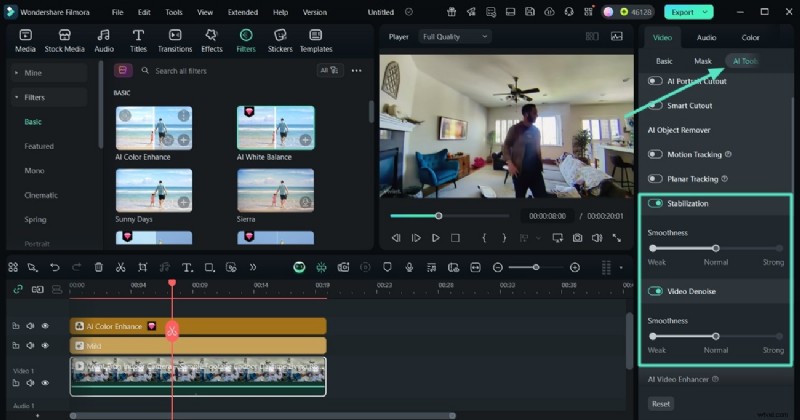Viewport: 800px width, 420px height.
Task: Enable the Motion Tracking toggle
Action: (x=656, y=154)
